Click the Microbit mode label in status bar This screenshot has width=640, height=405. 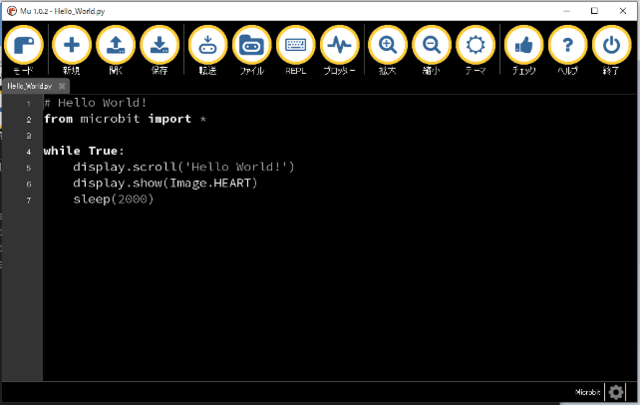[588, 392]
